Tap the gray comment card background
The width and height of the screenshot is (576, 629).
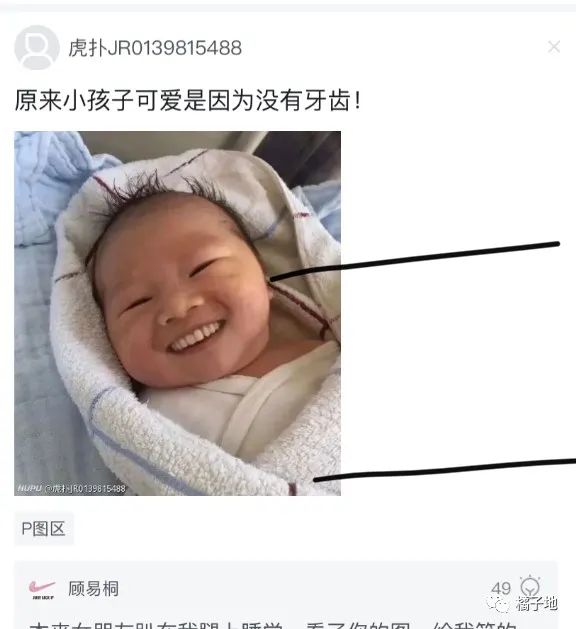[286, 595]
